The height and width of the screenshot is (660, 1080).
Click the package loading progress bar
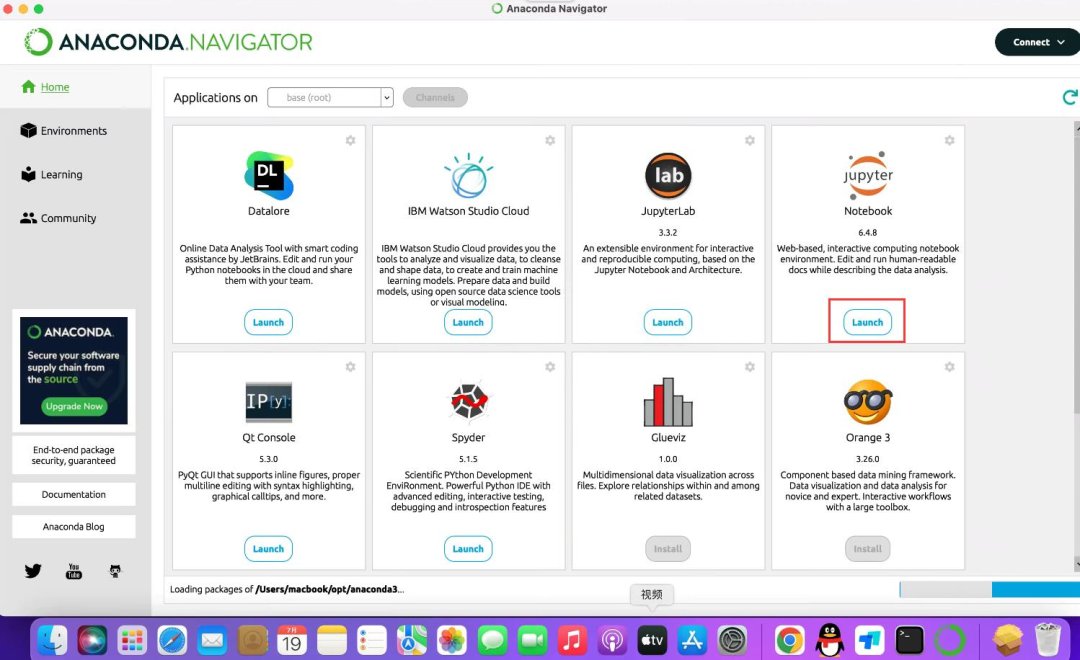pos(990,590)
